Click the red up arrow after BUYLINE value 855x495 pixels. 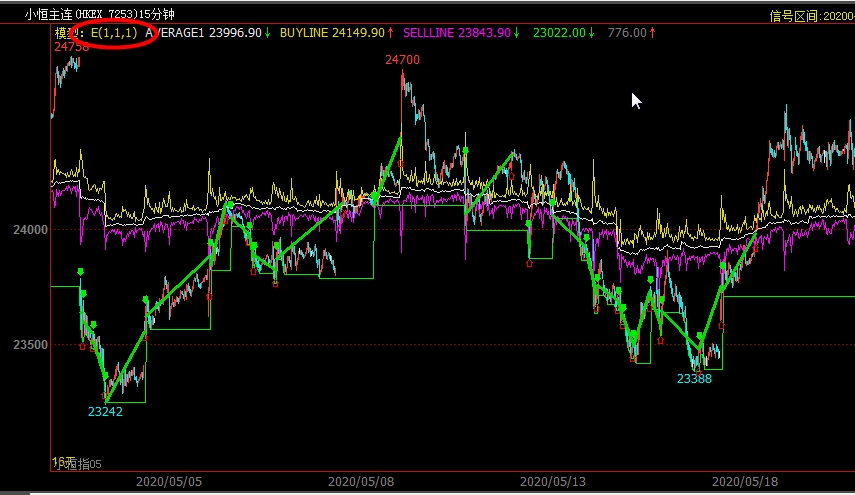(390, 33)
